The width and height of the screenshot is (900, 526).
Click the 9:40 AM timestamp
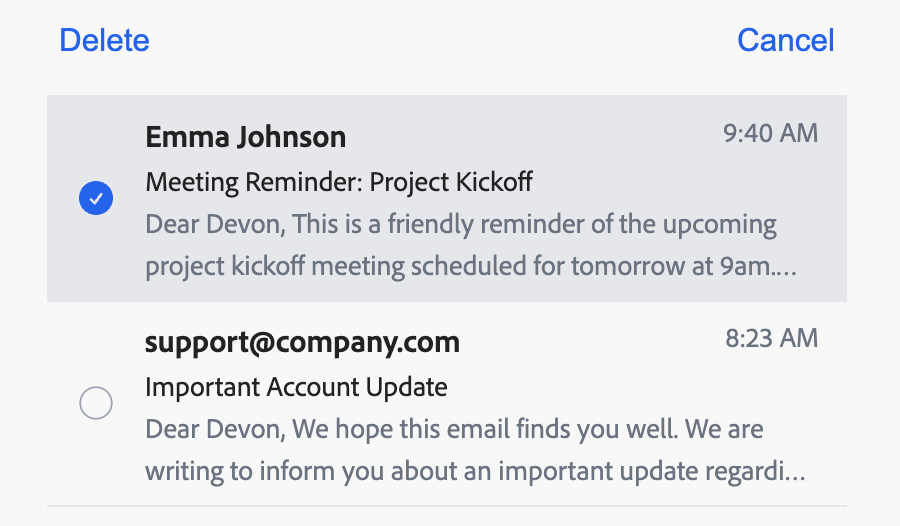click(770, 133)
